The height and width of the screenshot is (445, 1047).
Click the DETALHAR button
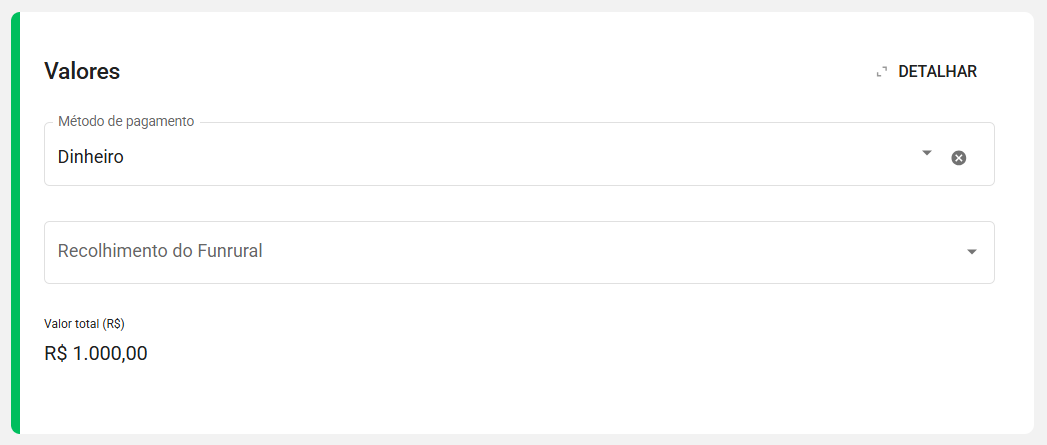click(927, 71)
